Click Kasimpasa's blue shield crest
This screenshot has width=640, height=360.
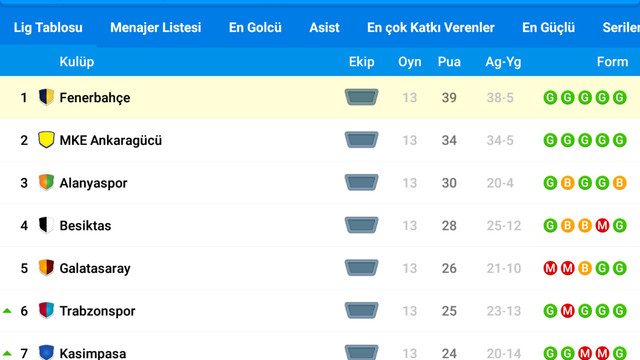[46, 352]
